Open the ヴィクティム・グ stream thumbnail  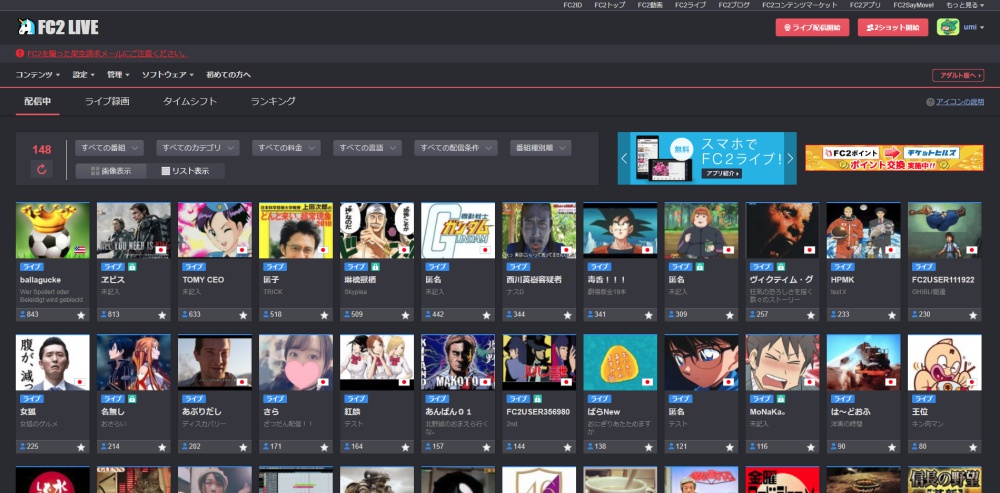tap(783, 230)
